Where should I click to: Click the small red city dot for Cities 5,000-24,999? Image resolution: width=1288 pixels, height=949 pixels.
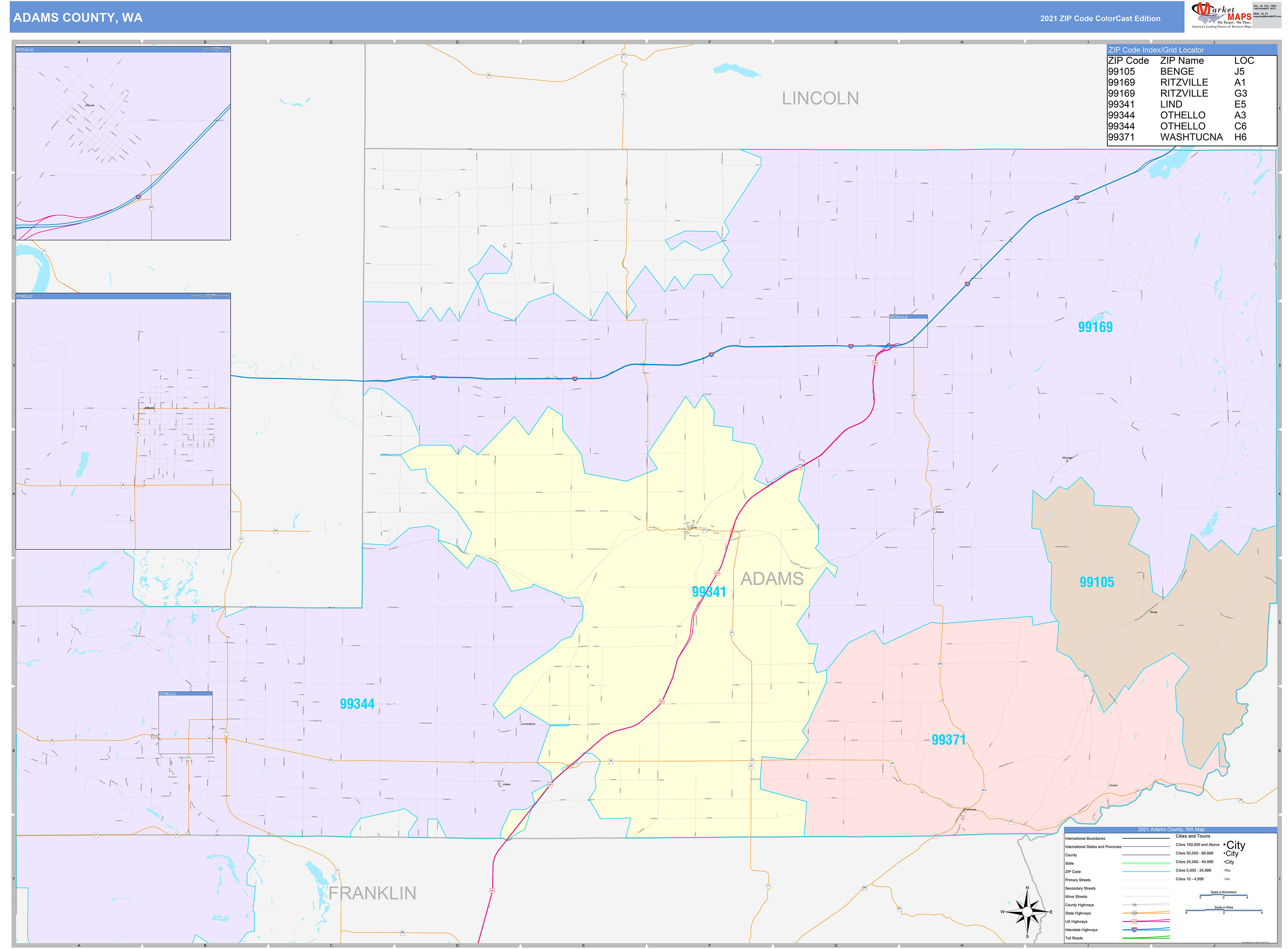click(x=1224, y=870)
